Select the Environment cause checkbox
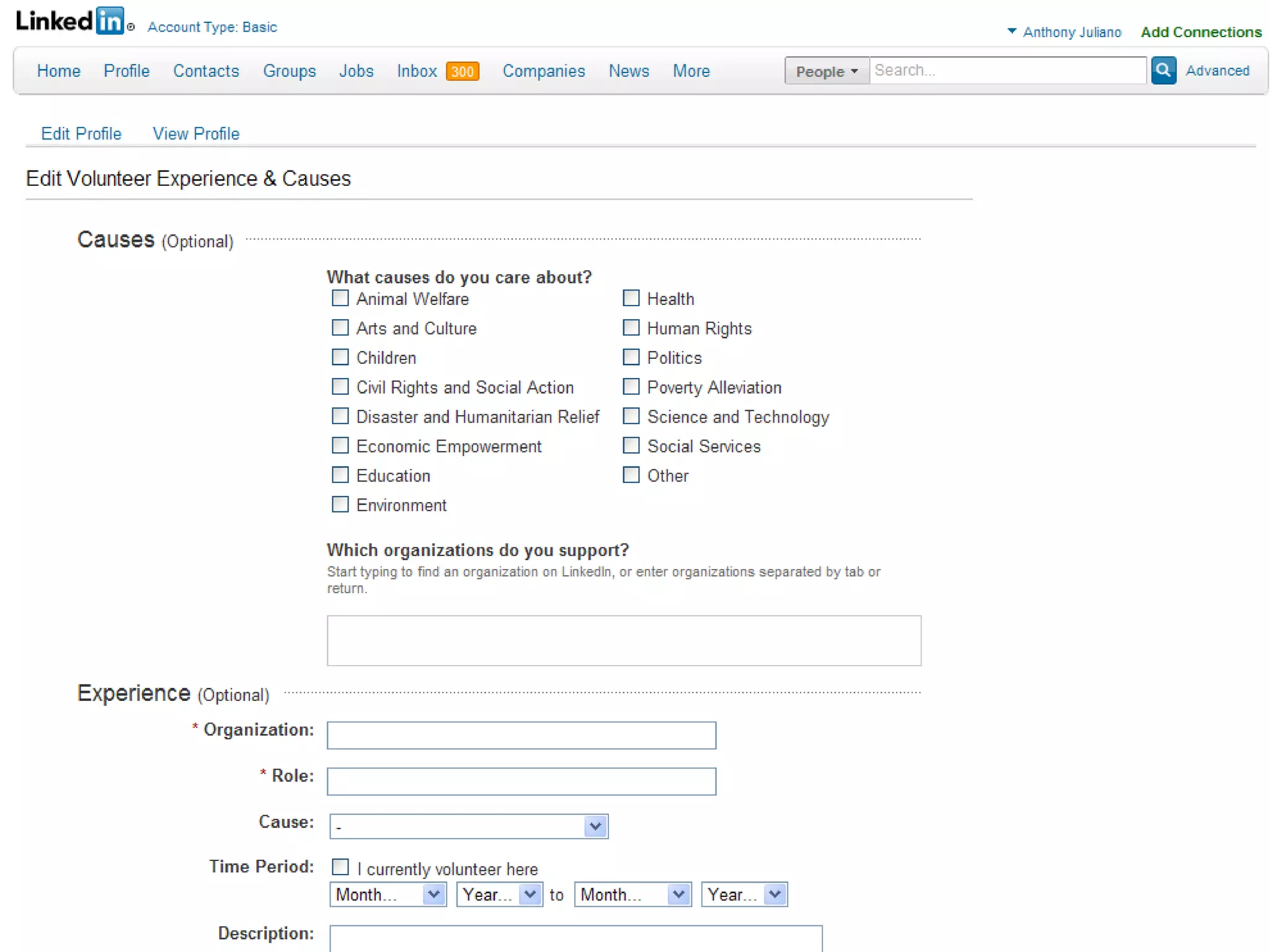Screen dimensions: 1270x952 click(340, 505)
